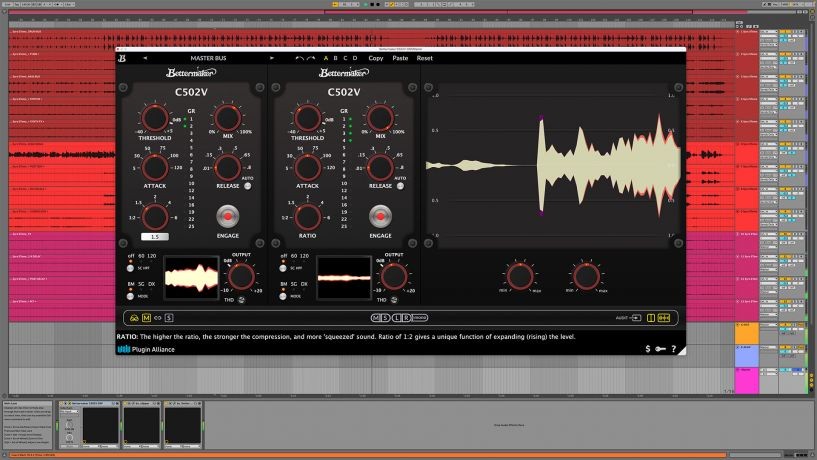Open the key license icon
Viewport: 817px width, 460px height.
click(660, 349)
